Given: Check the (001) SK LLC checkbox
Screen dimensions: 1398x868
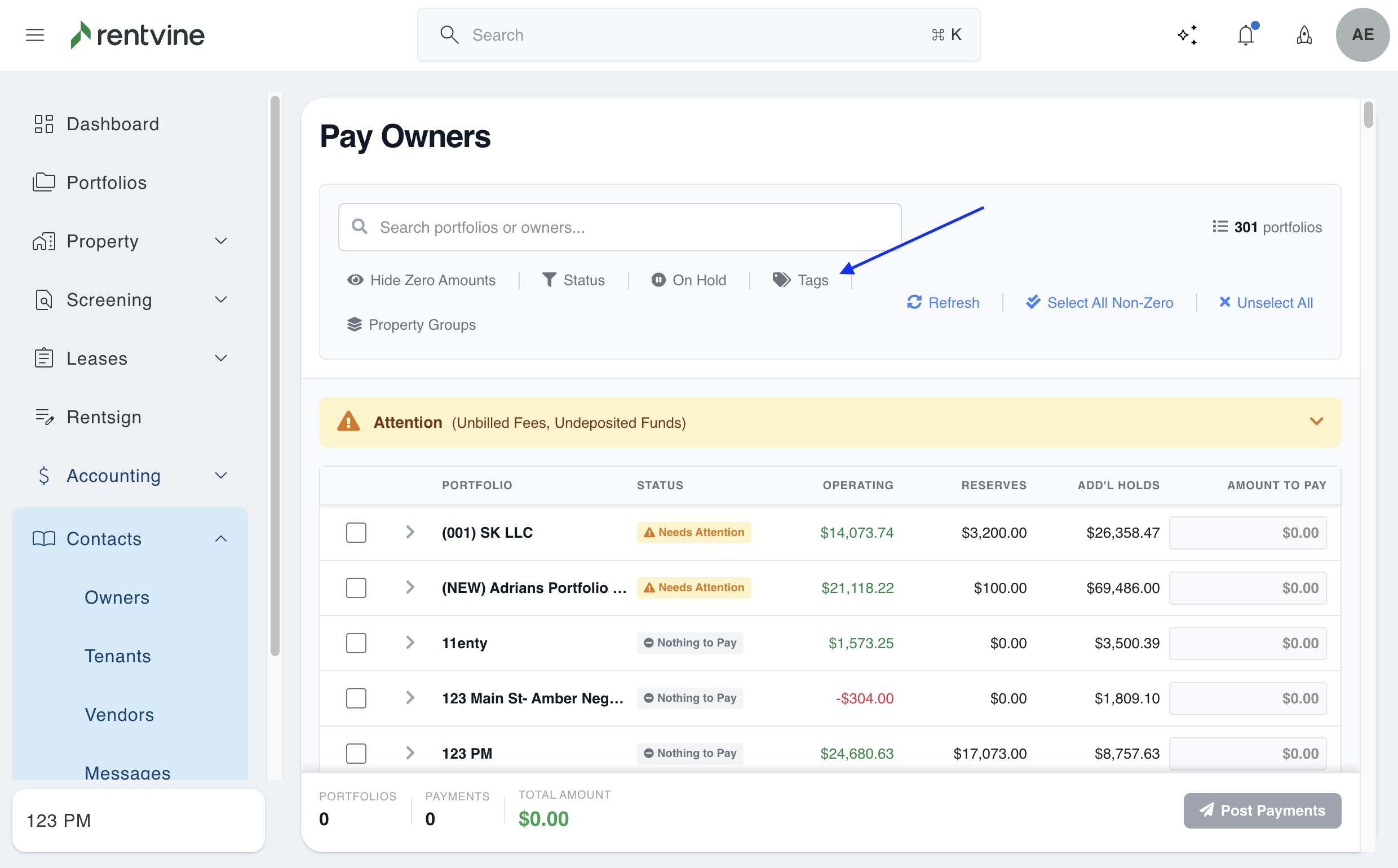Looking at the screenshot, I should (x=356, y=532).
